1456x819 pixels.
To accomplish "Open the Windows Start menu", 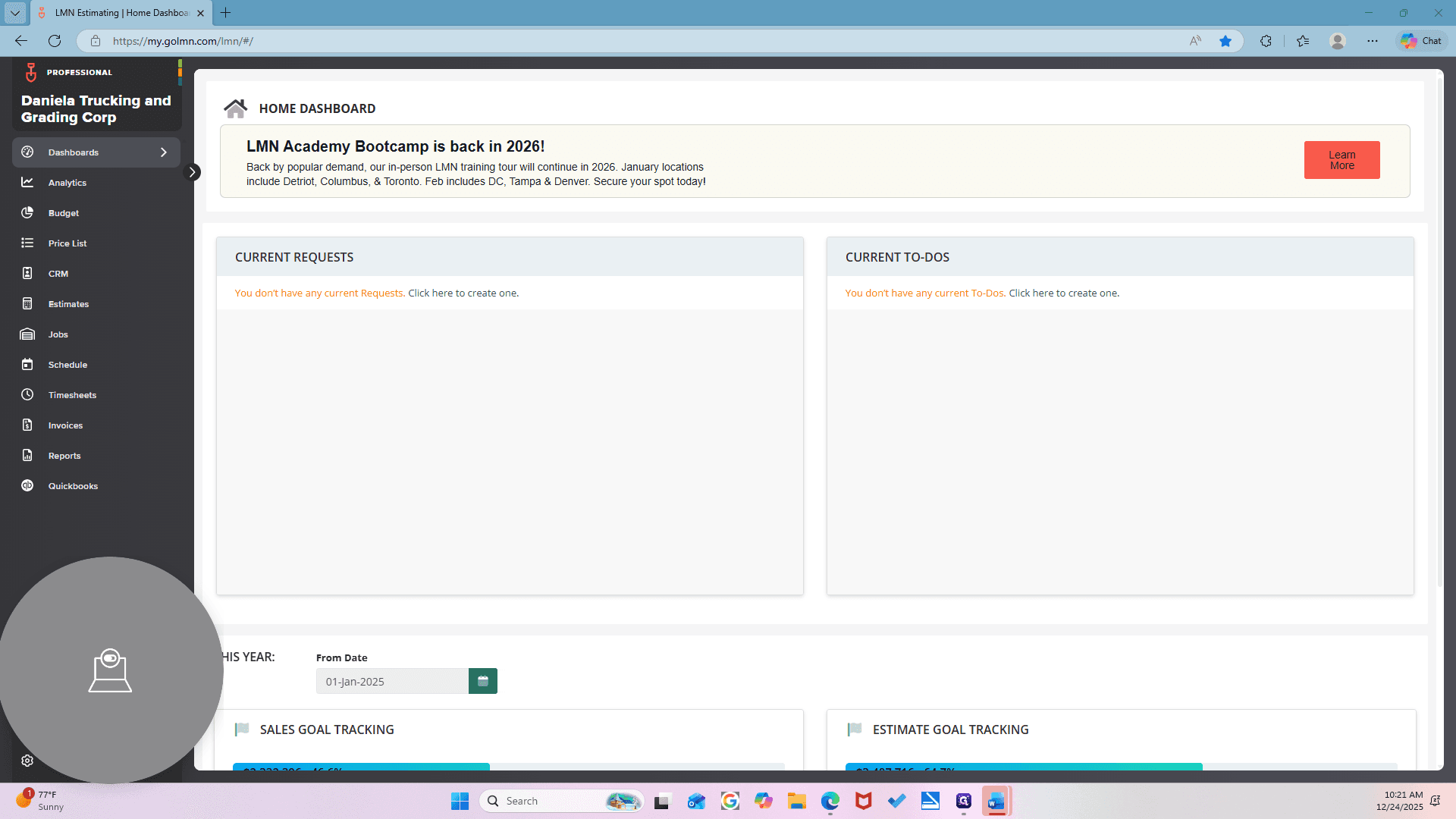I will [460, 801].
